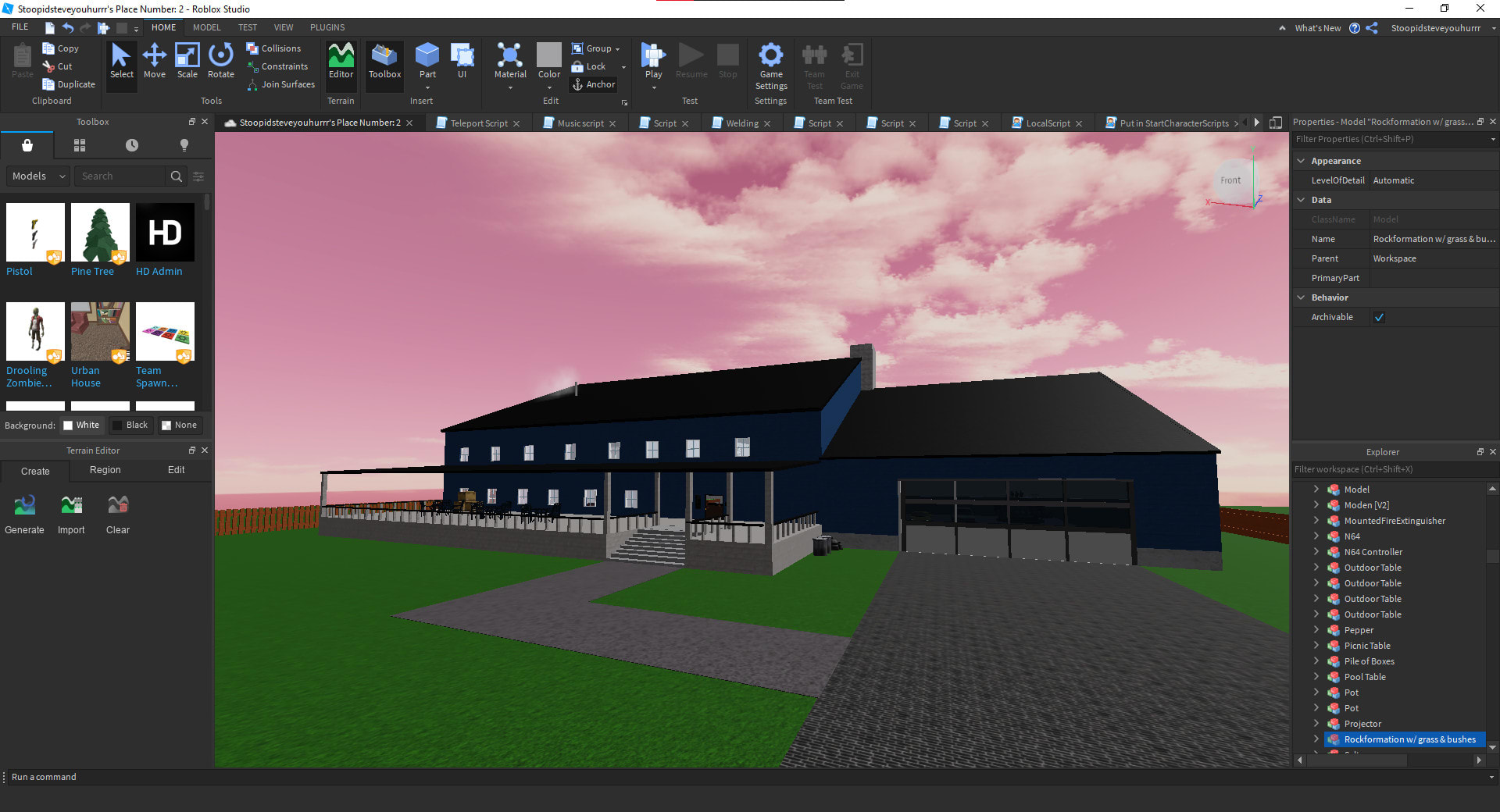1500x812 pixels.
Task: Expand the N64 Controller tree item
Action: [x=1316, y=552]
